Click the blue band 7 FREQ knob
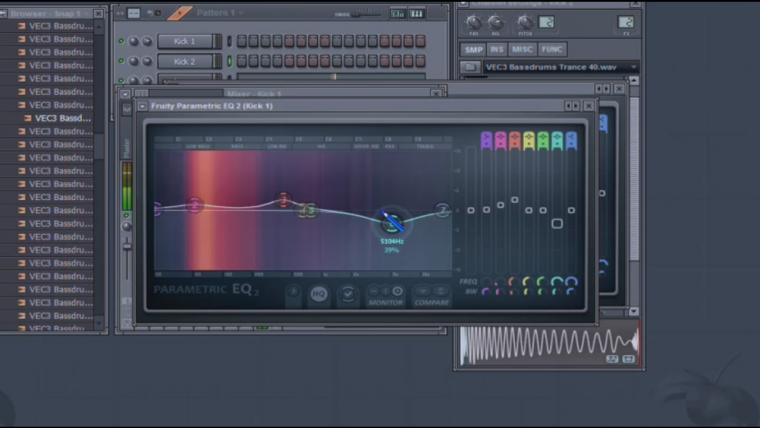Image resolution: width=760 pixels, height=428 pixels. click(571, 281)
